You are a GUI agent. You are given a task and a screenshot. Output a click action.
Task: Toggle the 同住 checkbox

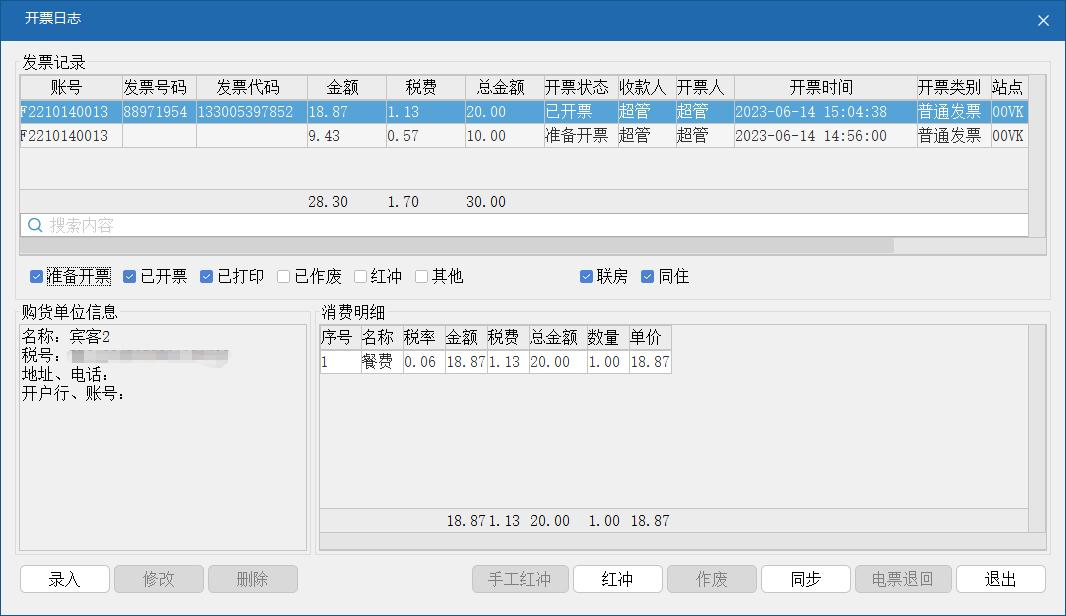(x=647, y=276)
